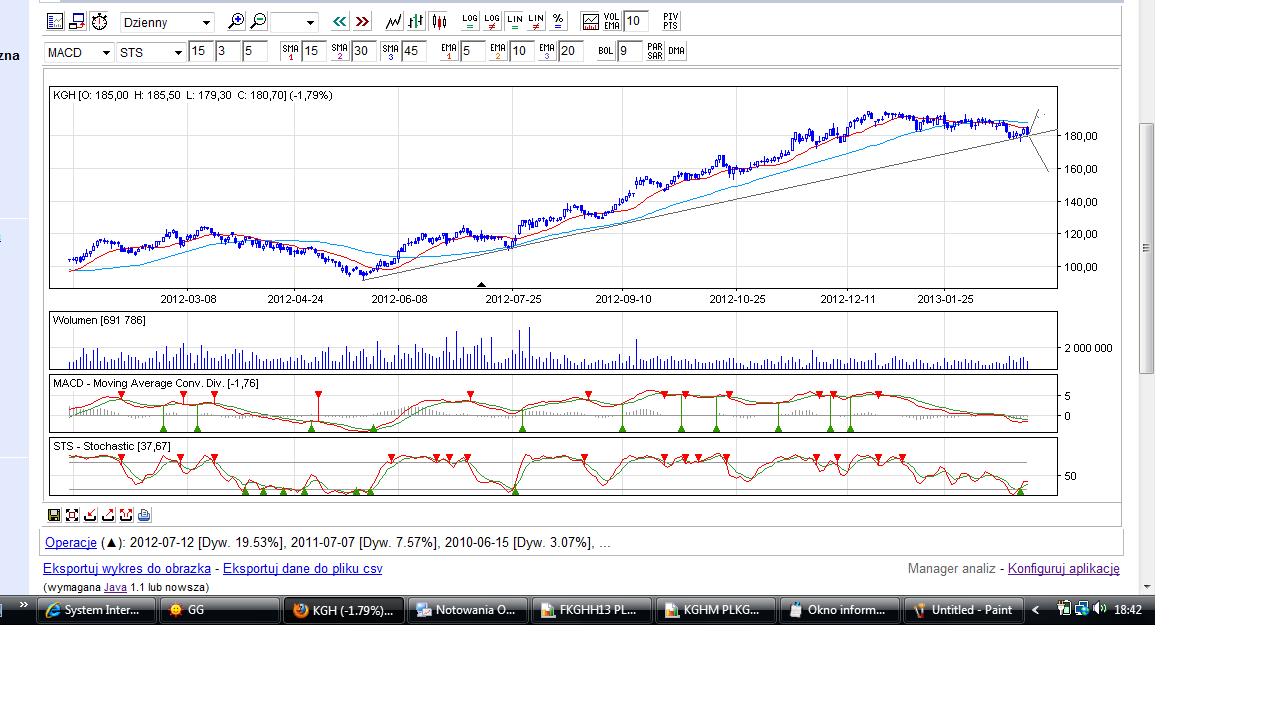
Task: Click Eksportuj wykres do obrazka link
Action: coord(127,569)
